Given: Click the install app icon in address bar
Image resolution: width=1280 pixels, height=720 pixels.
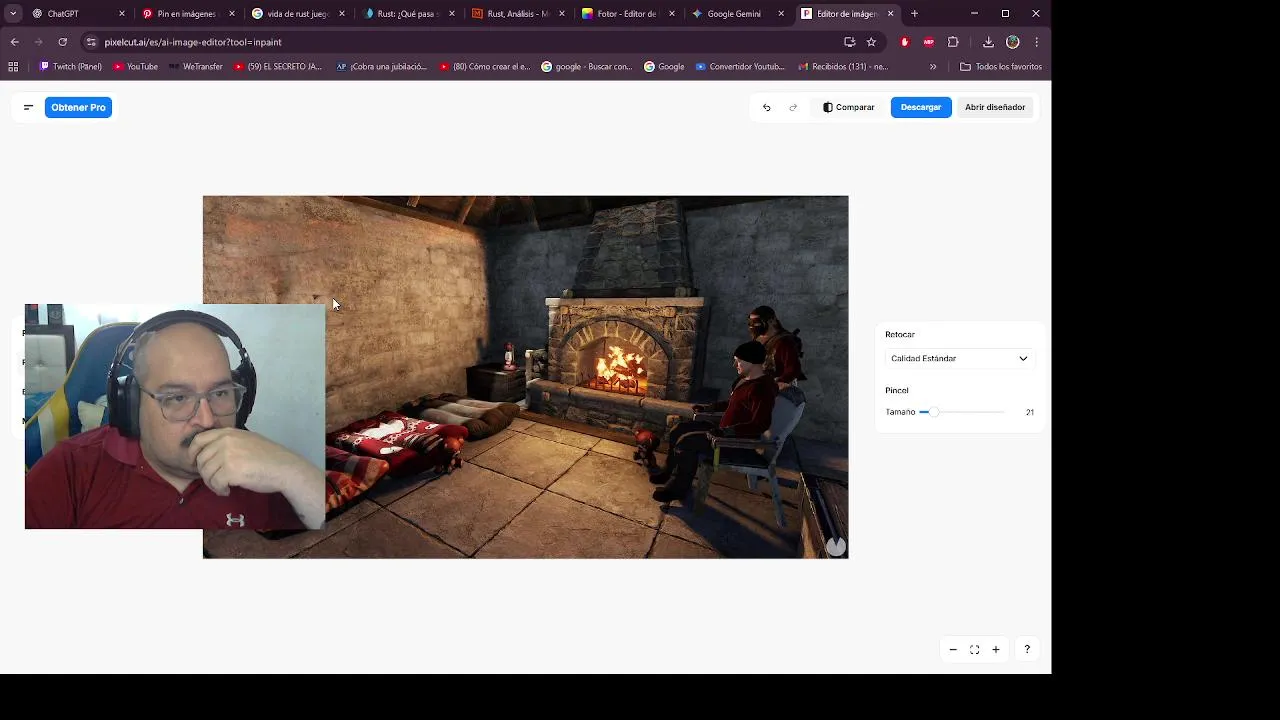Looking at the screenshot, I should tap(849, 42).
